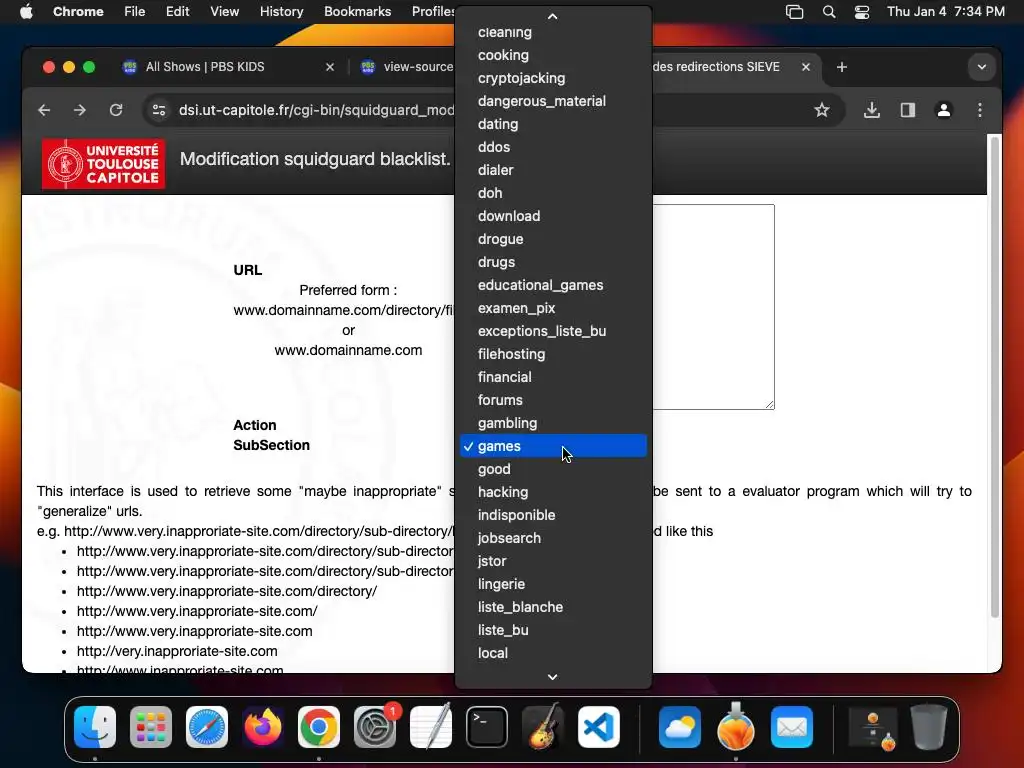
Task: Select 'jstor' in the dropdown
Action: point(553,561)
